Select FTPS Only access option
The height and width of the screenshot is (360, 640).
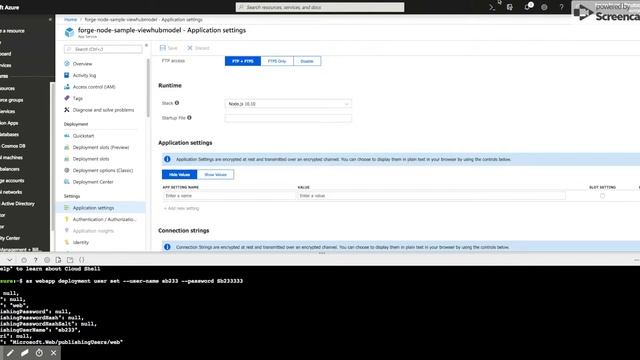277,61
